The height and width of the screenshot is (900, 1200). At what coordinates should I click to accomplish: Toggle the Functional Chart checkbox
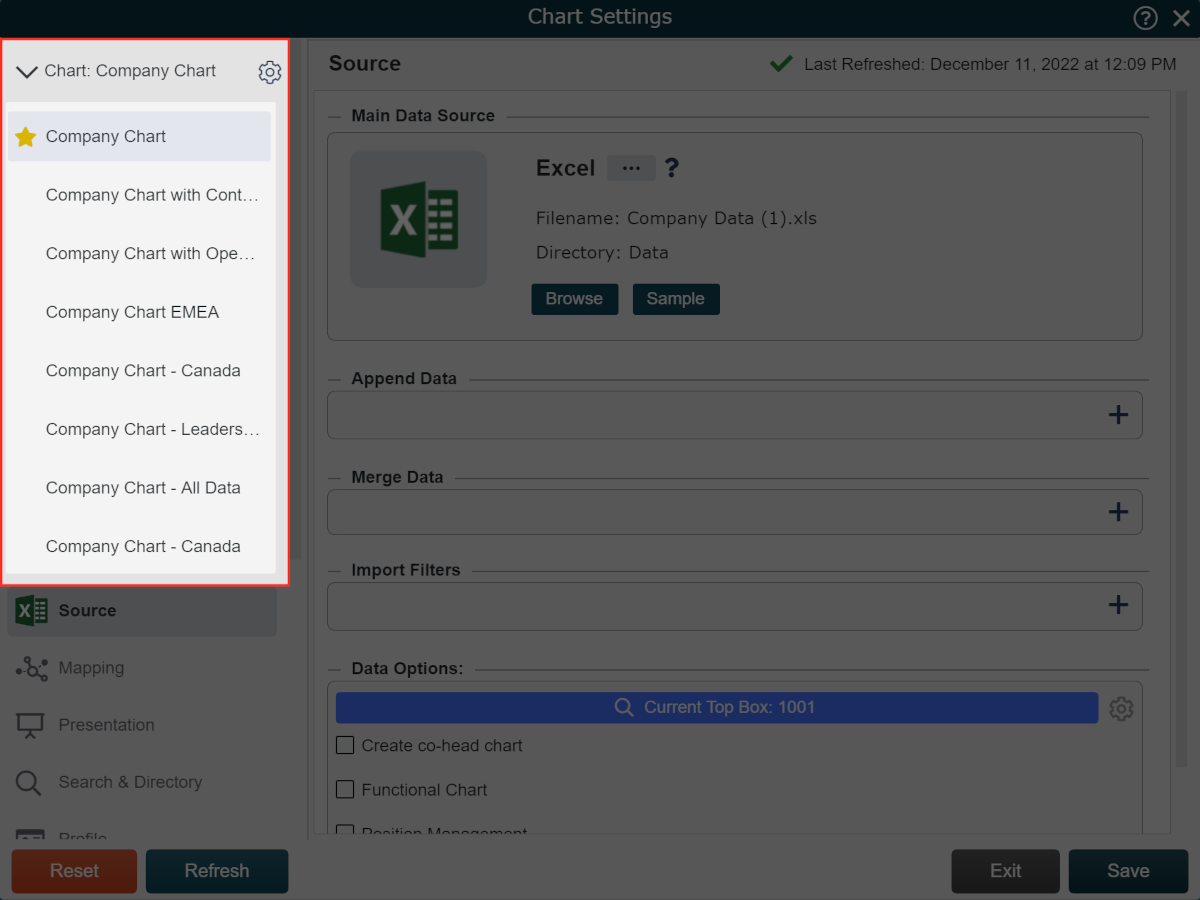[345, 789]
